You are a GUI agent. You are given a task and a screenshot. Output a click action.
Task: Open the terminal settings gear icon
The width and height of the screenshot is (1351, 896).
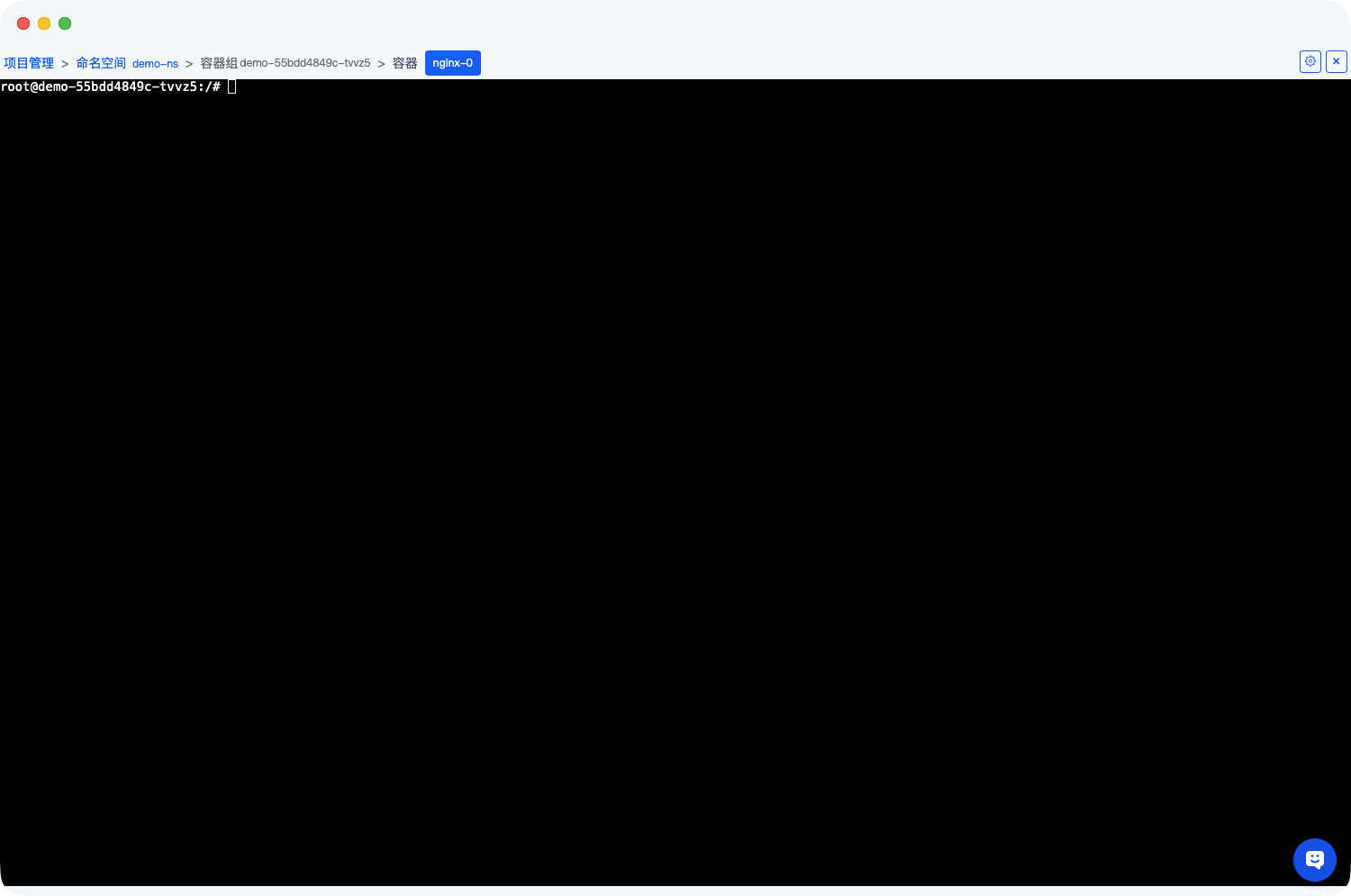coord(1310,61)
